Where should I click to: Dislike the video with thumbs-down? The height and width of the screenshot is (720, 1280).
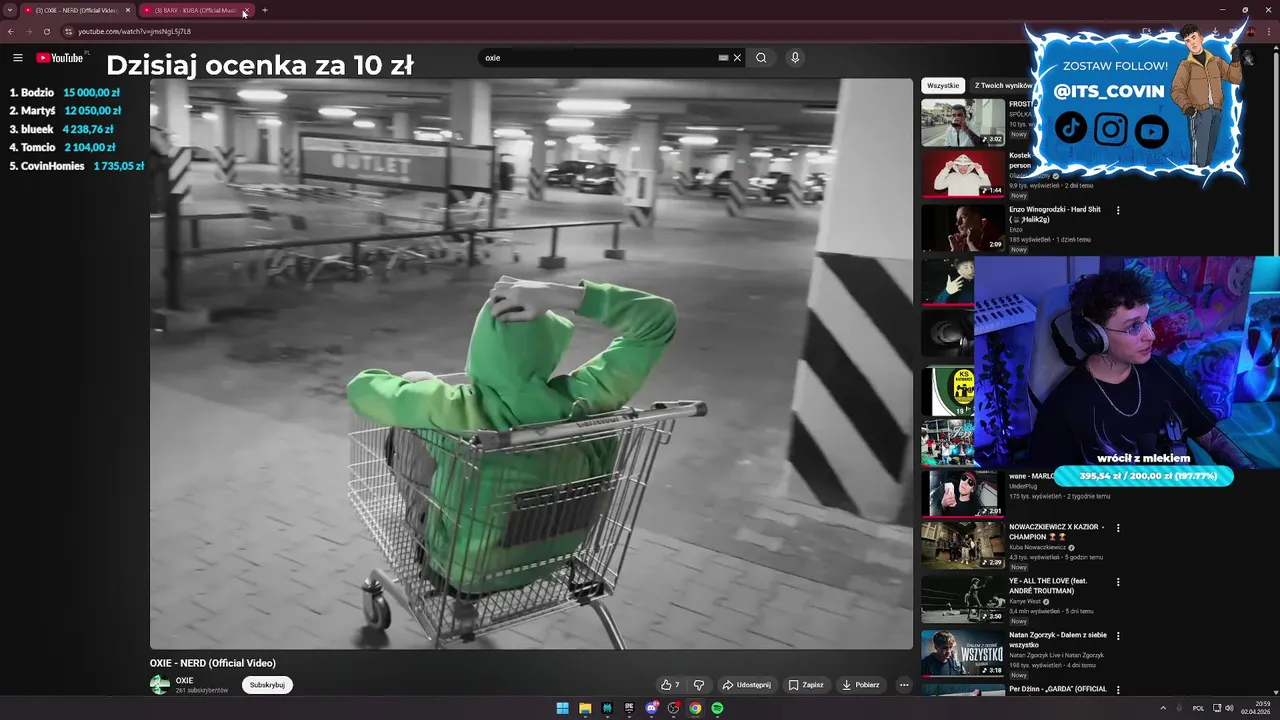point(699,685)
